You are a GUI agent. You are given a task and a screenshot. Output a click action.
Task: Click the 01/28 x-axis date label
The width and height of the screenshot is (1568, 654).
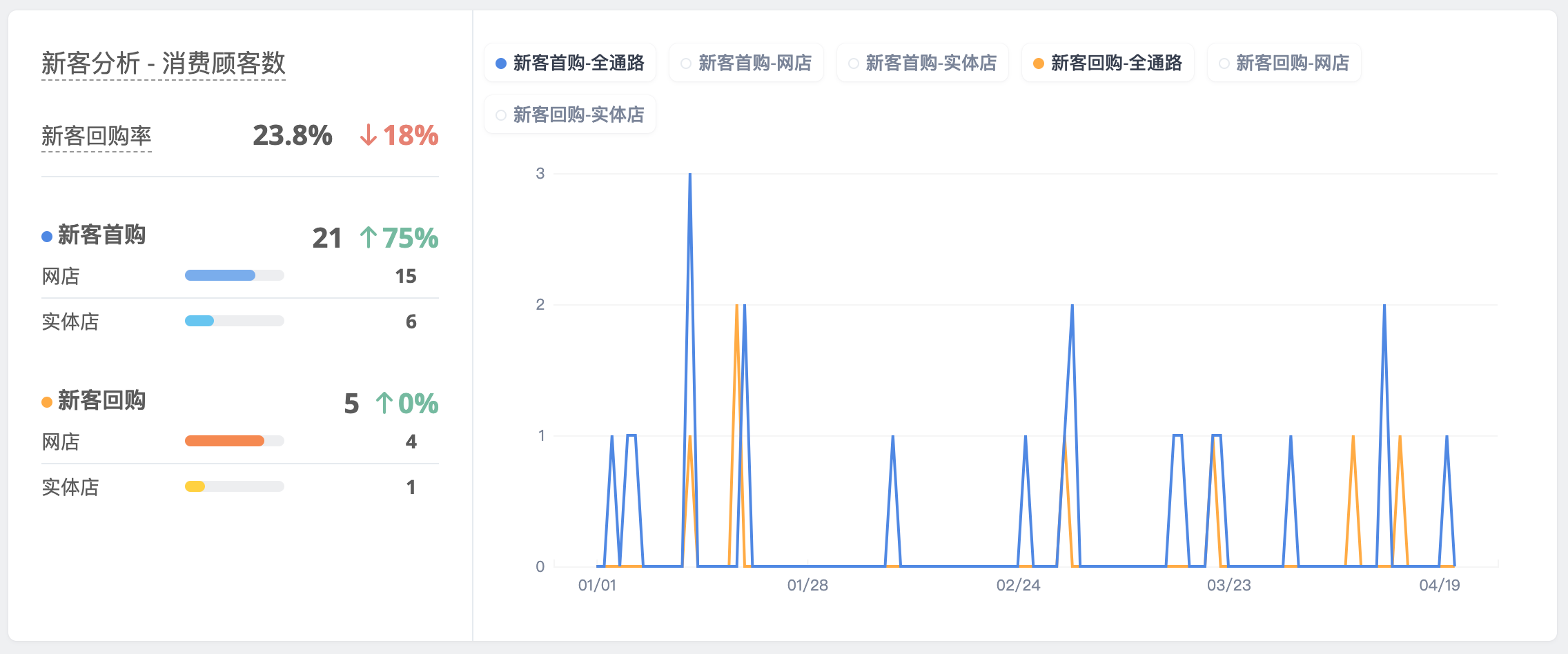pos(807,585)
